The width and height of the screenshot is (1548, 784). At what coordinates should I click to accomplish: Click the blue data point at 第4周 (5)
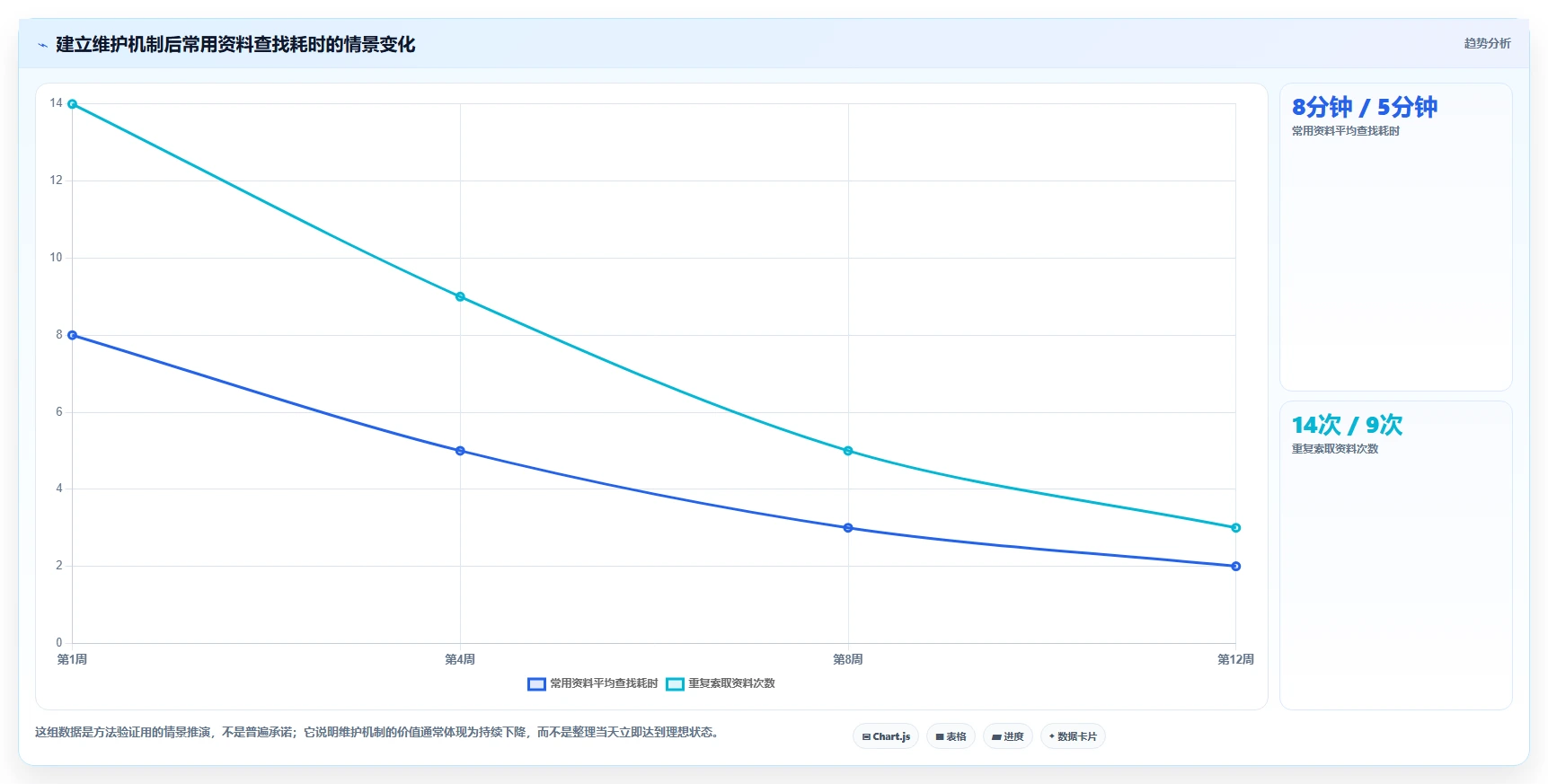click(460, 451)
